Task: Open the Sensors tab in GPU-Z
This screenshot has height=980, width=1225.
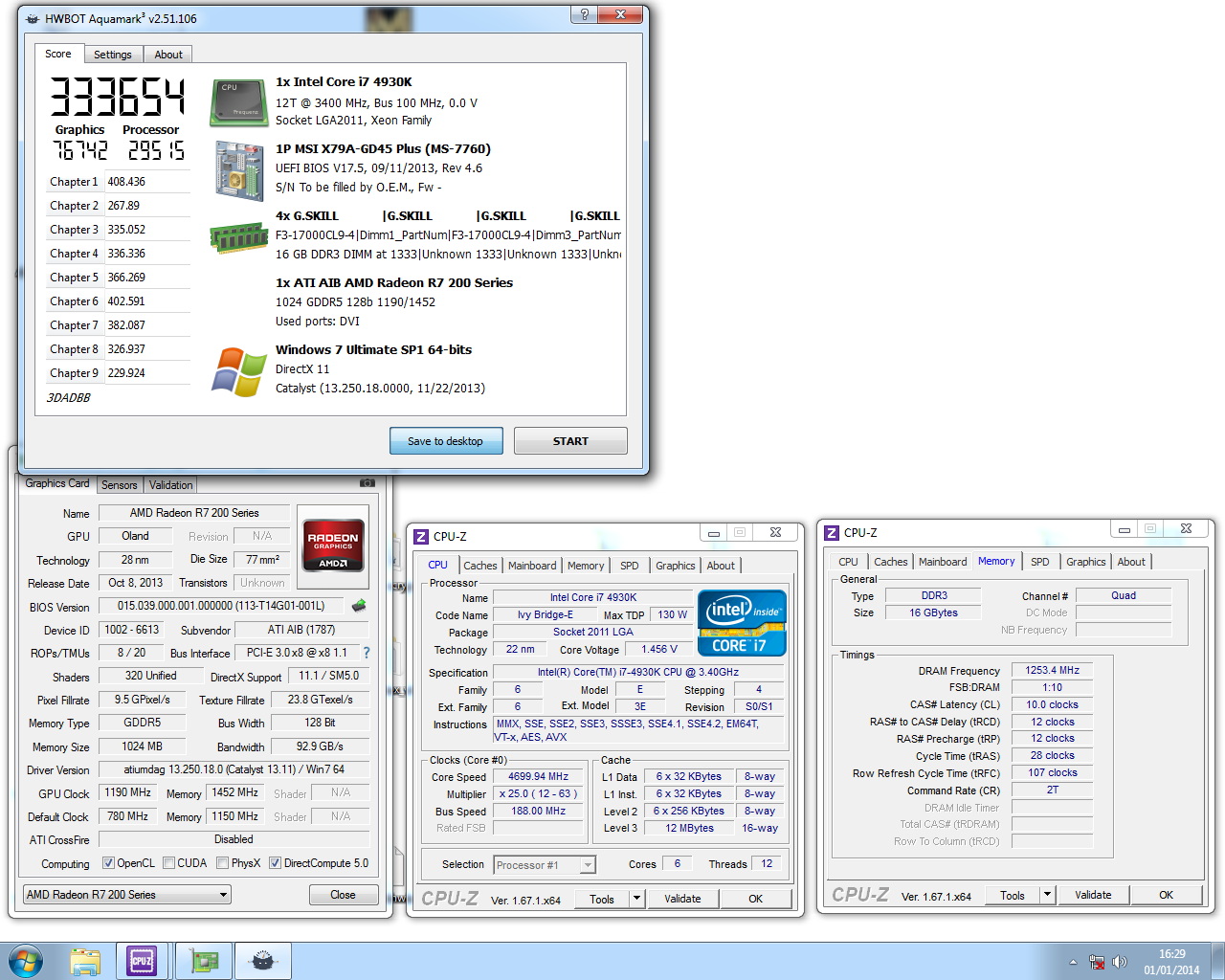Action: (x=120, y=485)
